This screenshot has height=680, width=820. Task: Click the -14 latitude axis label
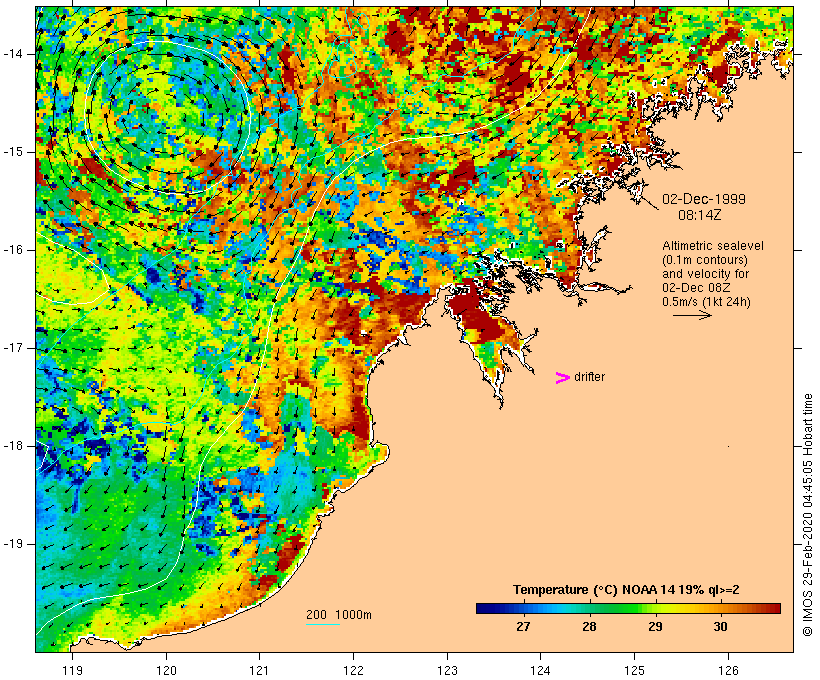click(13, 54)
